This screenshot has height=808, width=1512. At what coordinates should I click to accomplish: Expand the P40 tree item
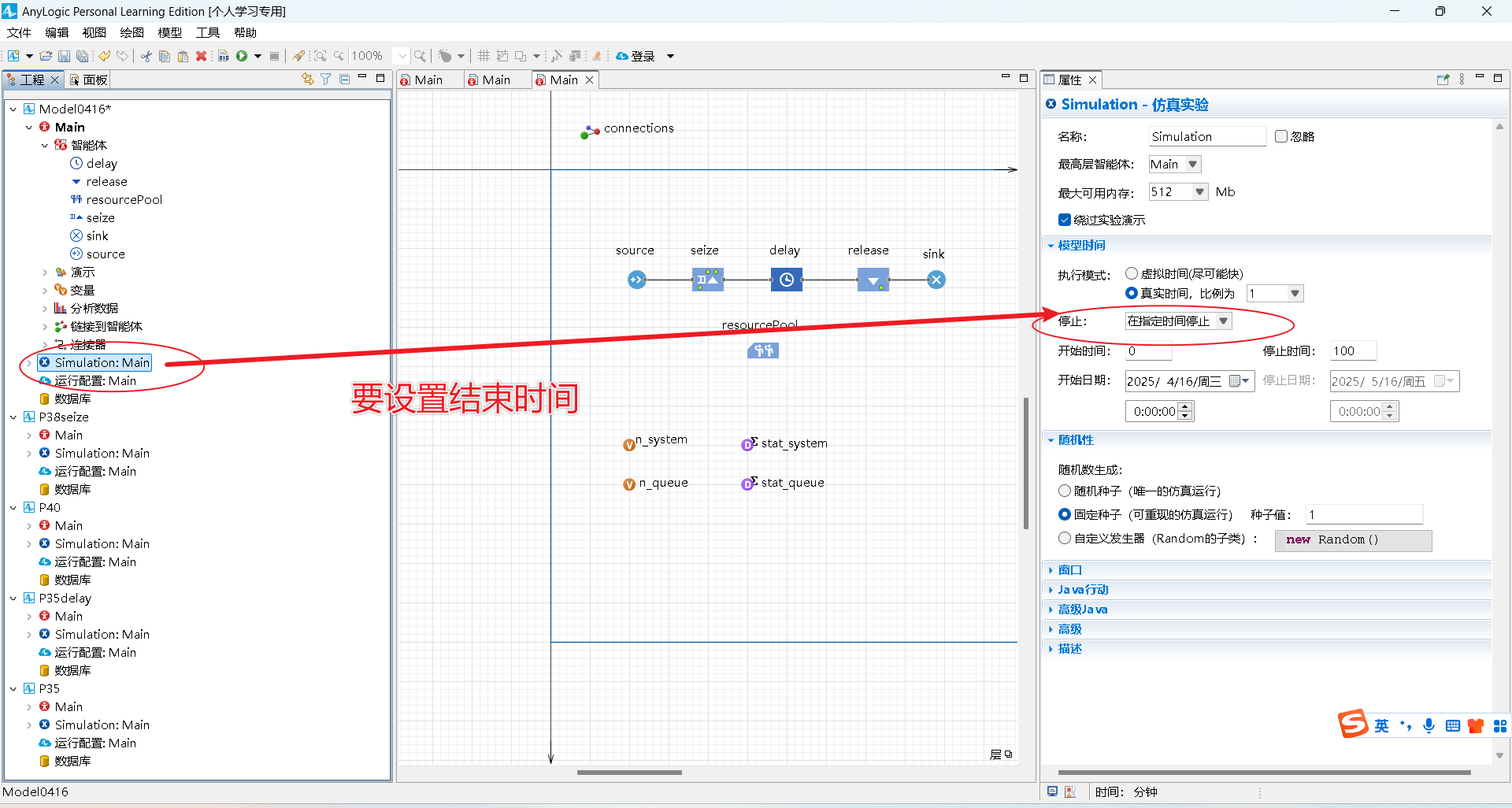pos(14,507)
